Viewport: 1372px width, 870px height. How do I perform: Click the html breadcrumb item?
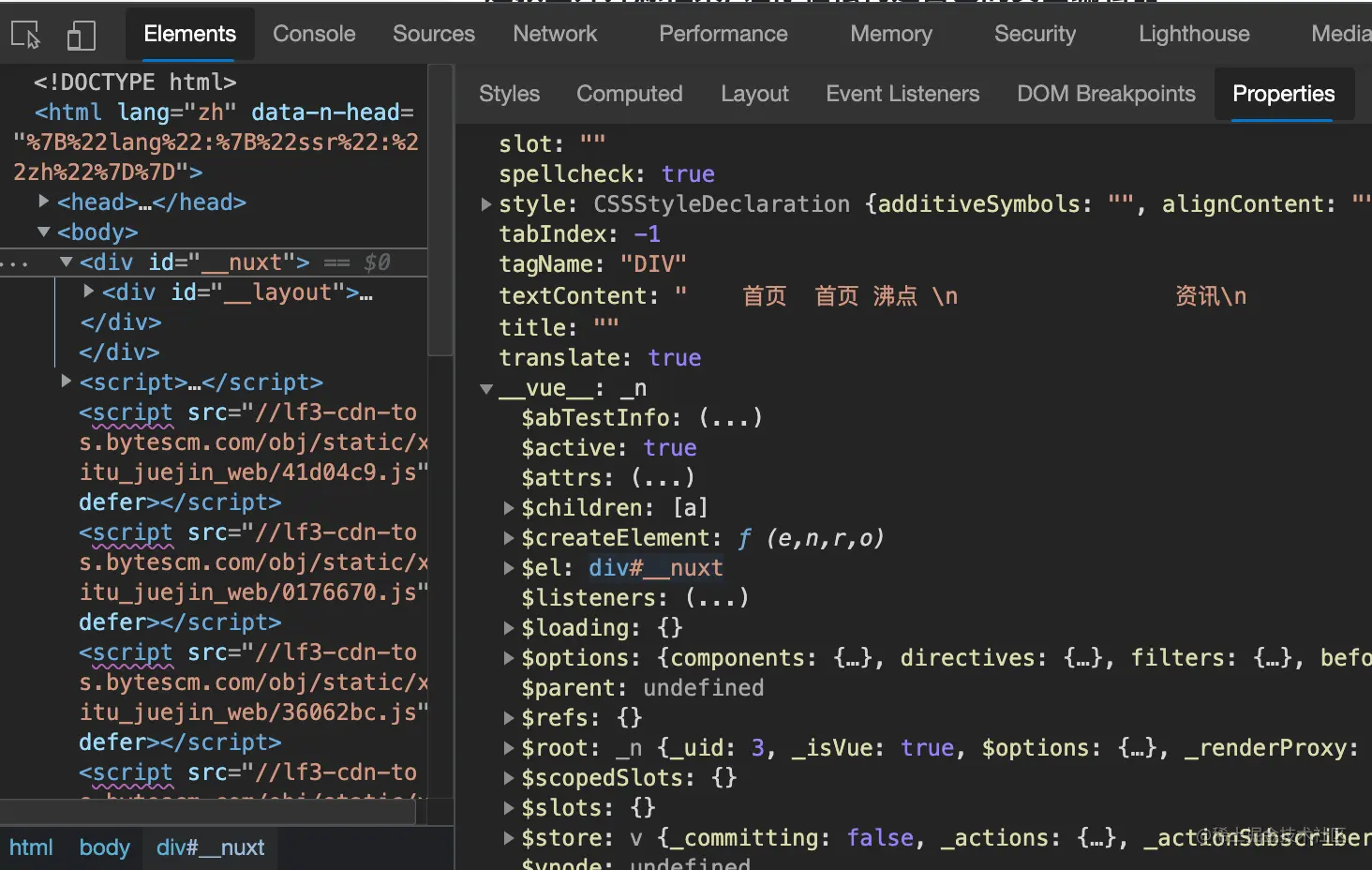(31, 847)
